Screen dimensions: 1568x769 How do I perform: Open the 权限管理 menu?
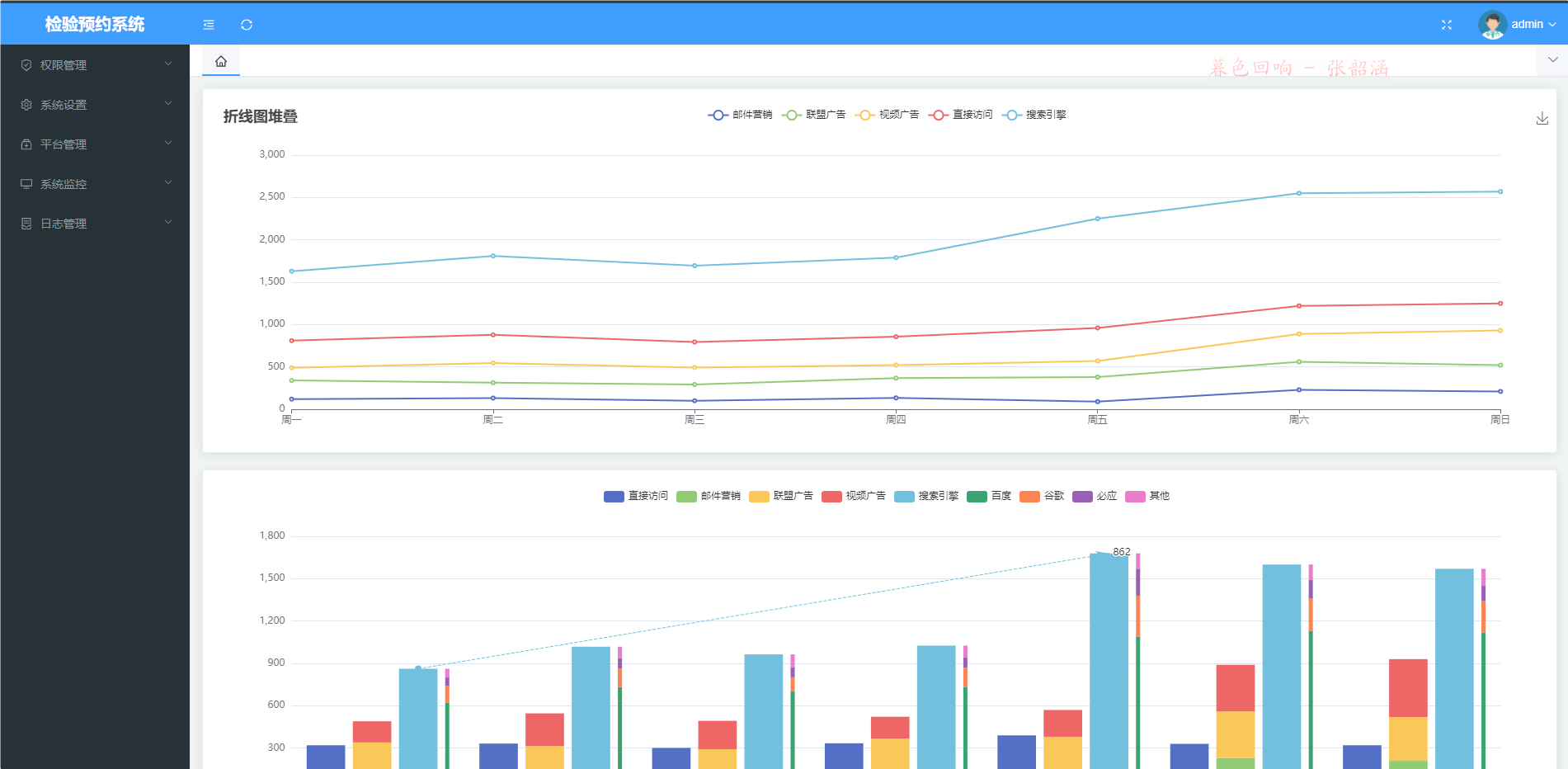95,65
